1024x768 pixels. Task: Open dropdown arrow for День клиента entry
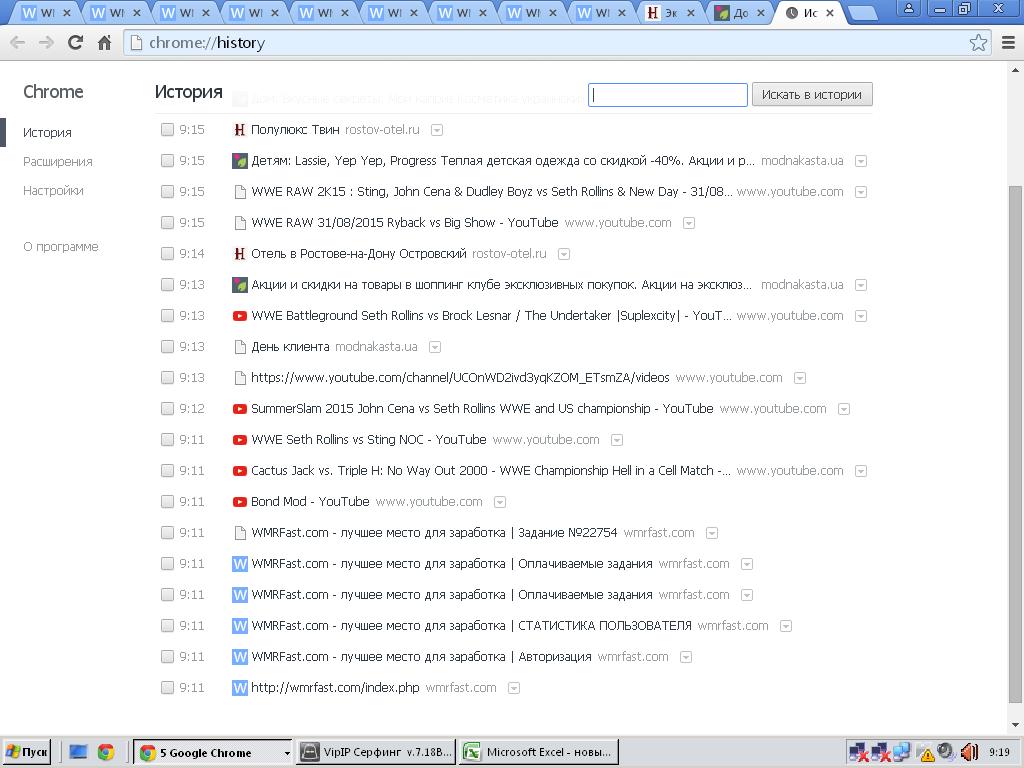[435, 347]
